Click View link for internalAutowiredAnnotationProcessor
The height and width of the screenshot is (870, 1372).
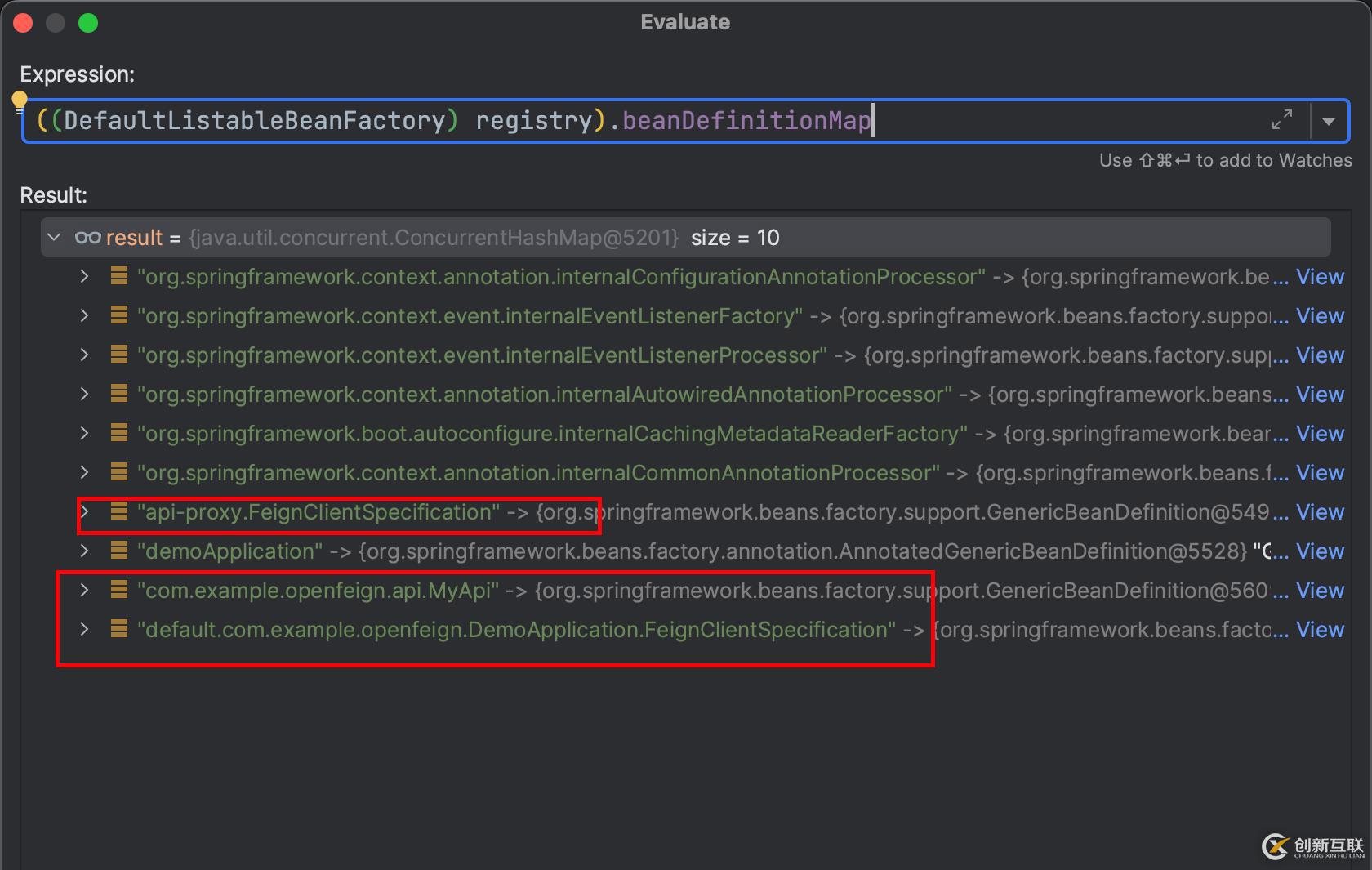click(1320, 395)
